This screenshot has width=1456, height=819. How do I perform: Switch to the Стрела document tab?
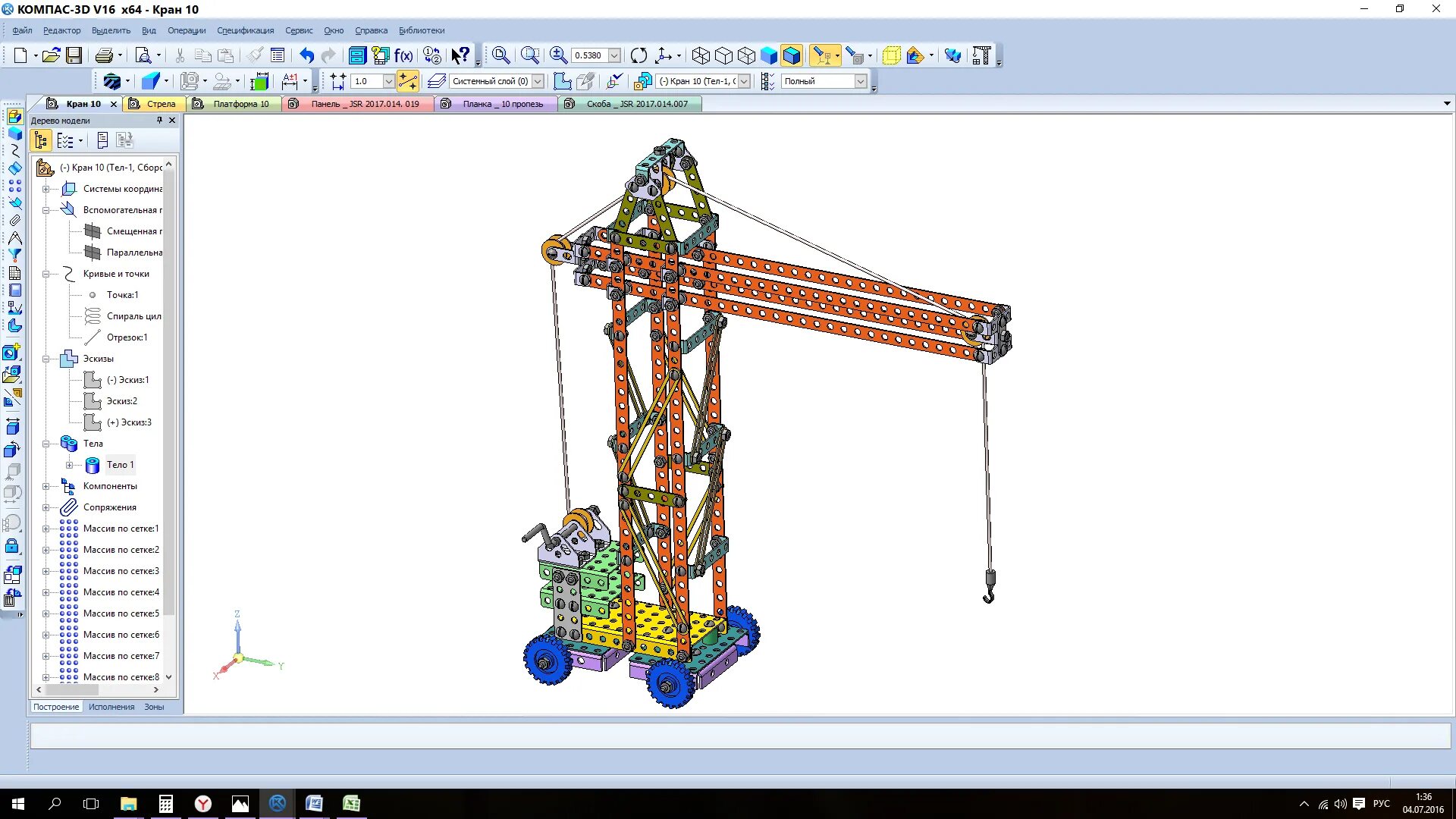click(161, 104)
